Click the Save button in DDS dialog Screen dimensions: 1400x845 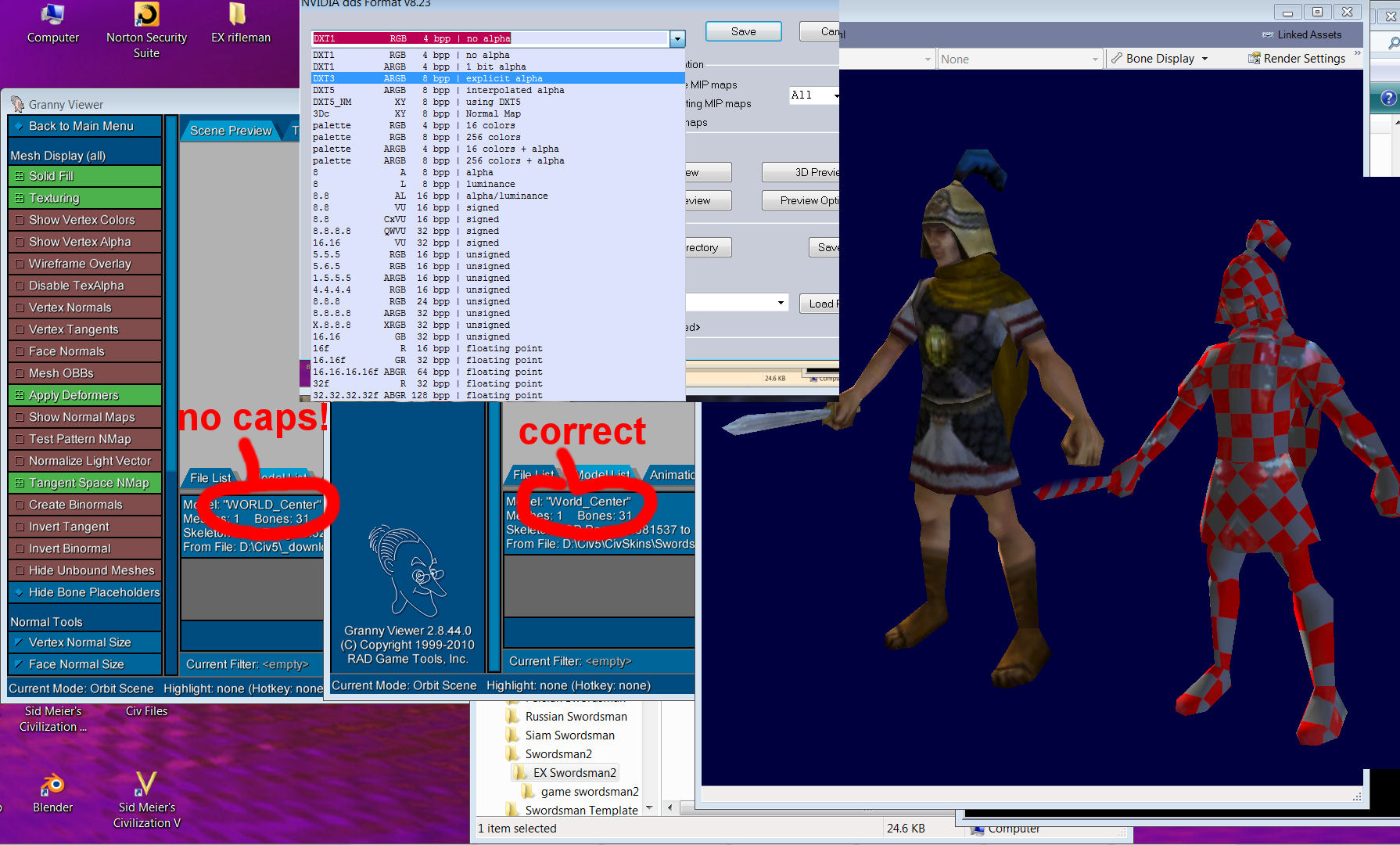pyautogui.click(x=743, y=31)
